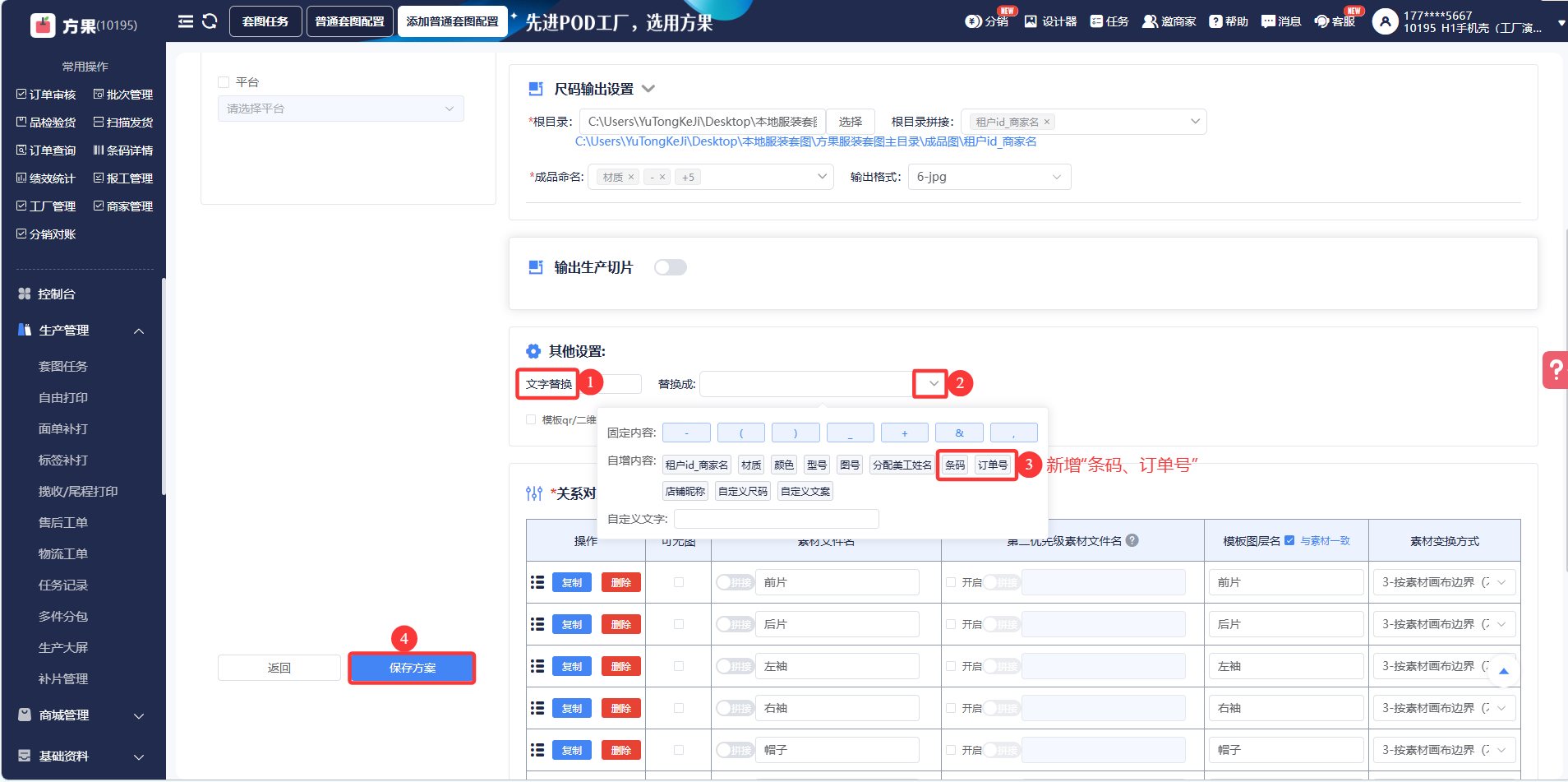The height and width of the screenshot is (782, 1568).
Task: Insert the 订单号 auto-increment tag
Action: click(x=993, y=465)
